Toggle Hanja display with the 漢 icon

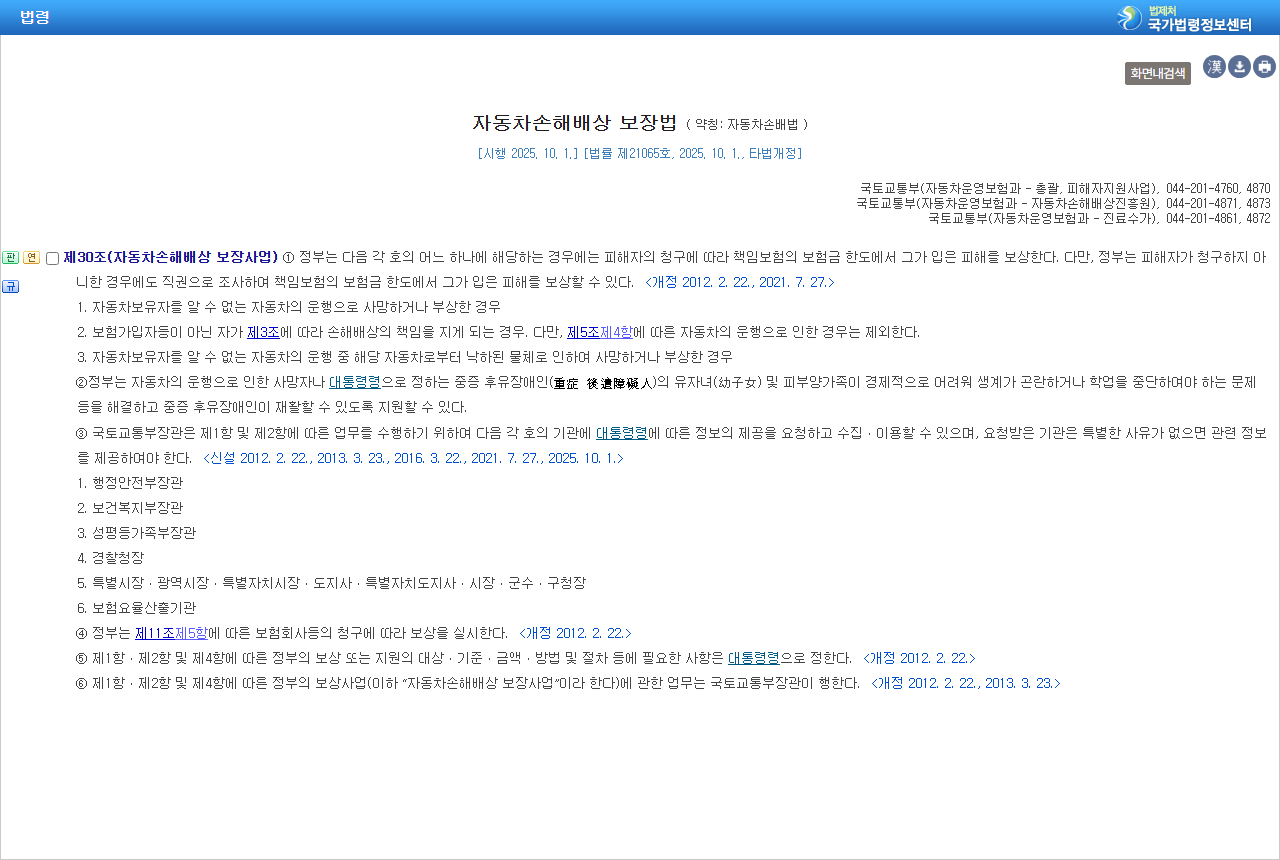click(x=1214, y=67)
